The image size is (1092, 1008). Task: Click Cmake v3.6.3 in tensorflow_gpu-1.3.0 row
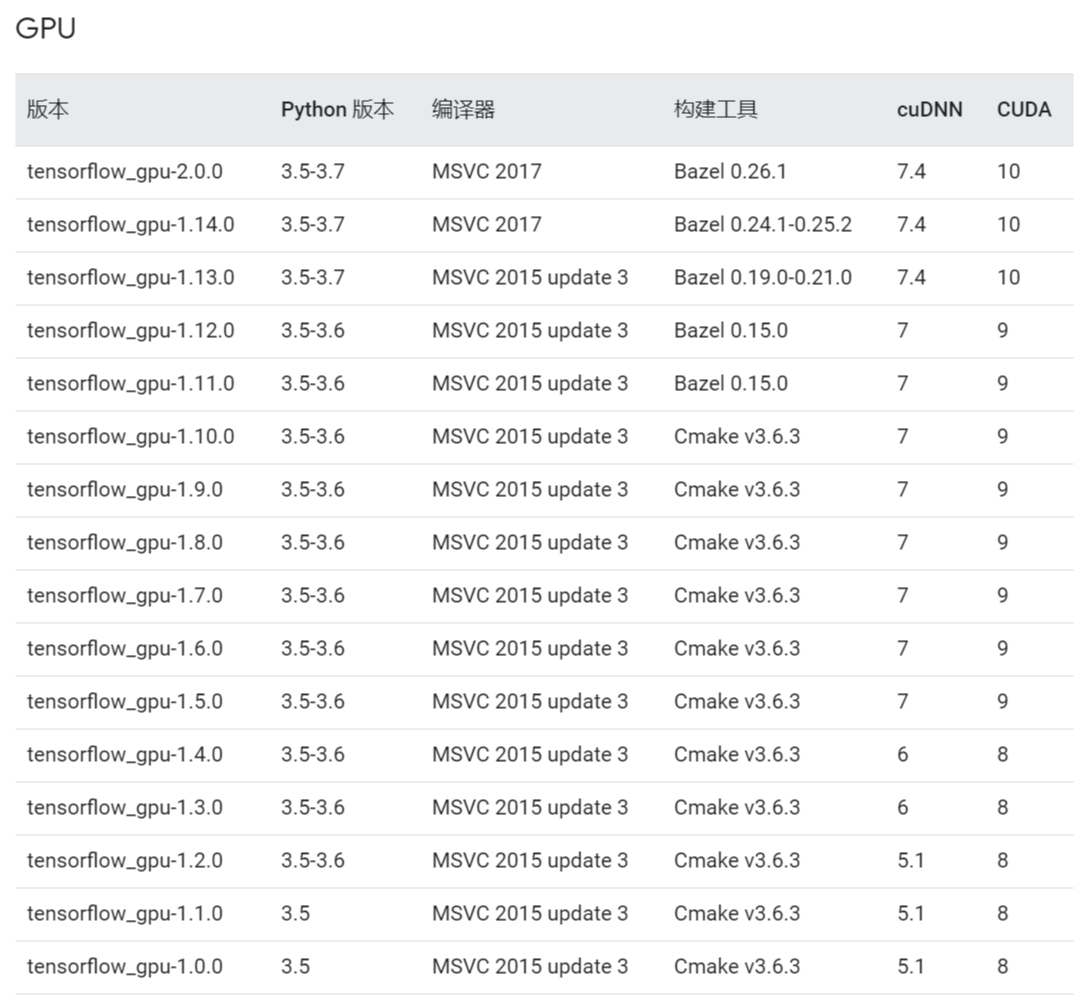pyautogui.click(x=737, y=807)
